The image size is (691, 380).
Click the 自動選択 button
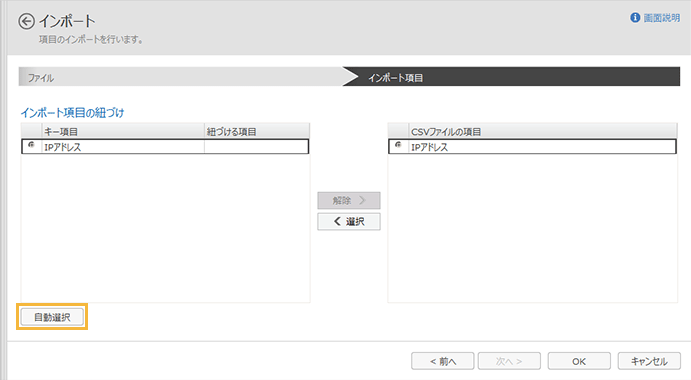point(52,317)
